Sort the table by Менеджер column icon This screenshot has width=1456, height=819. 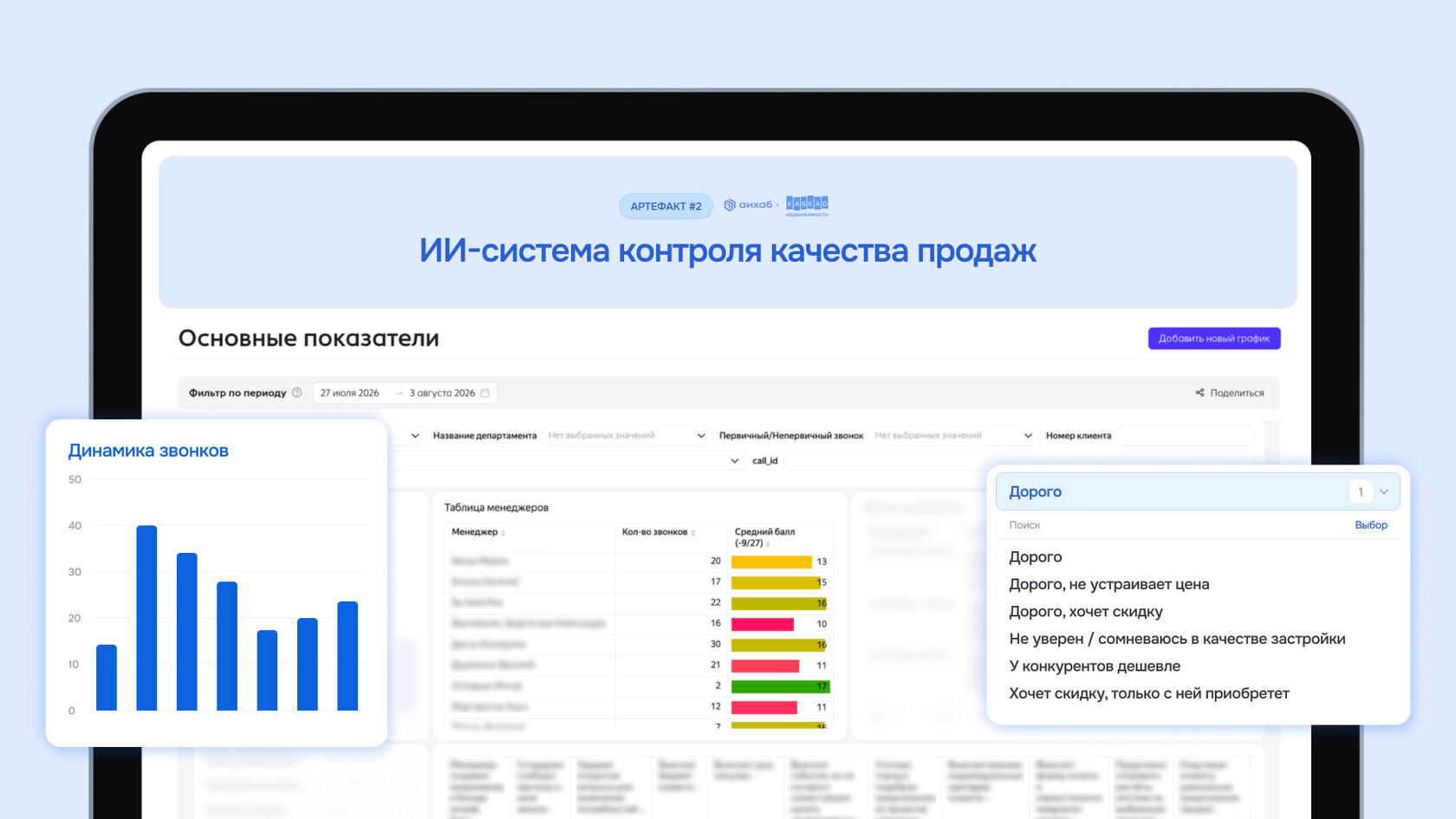504,532
